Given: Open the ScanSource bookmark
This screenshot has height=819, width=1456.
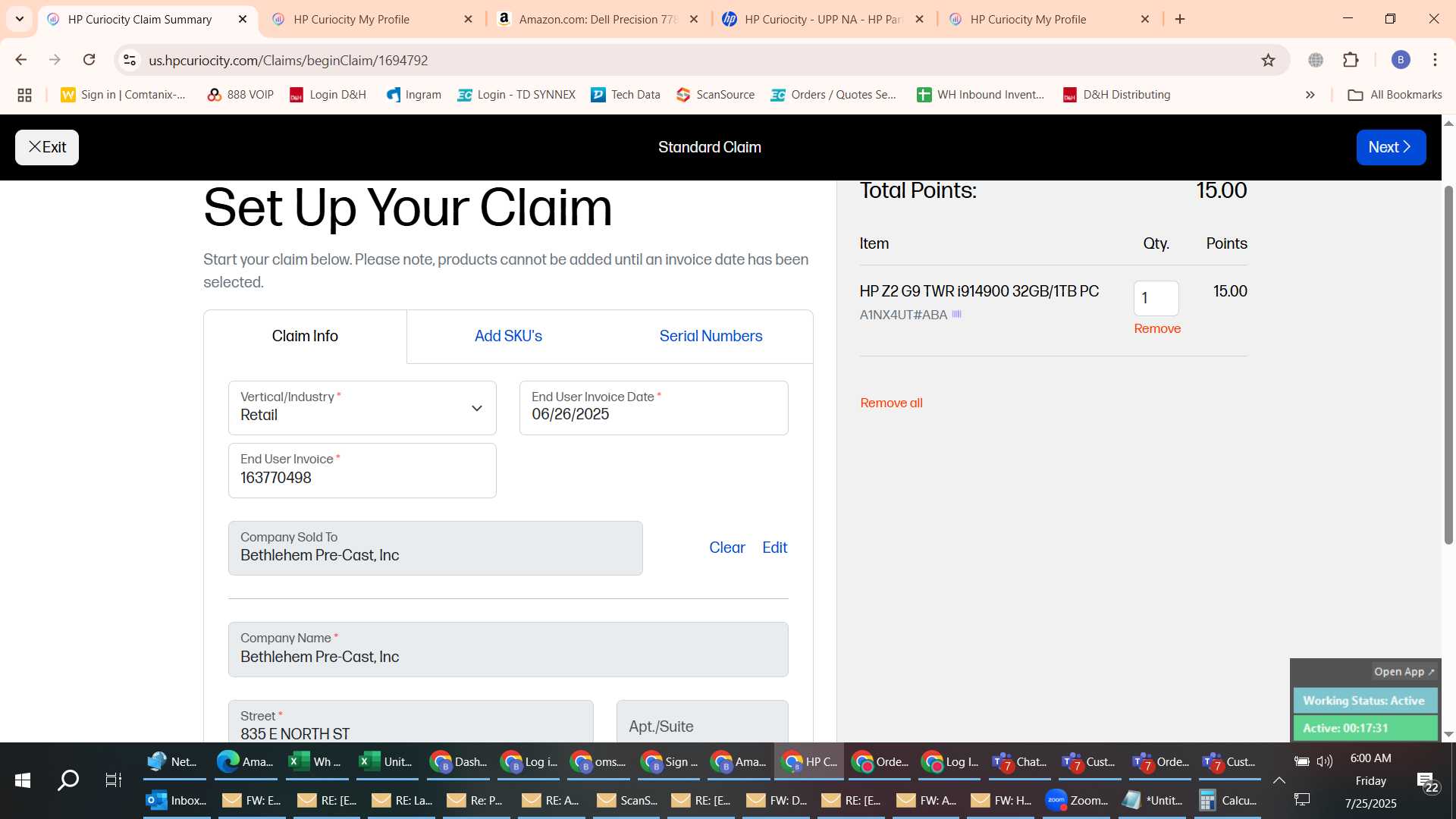Looking at the screenshot, I should (x=715, y=95).
